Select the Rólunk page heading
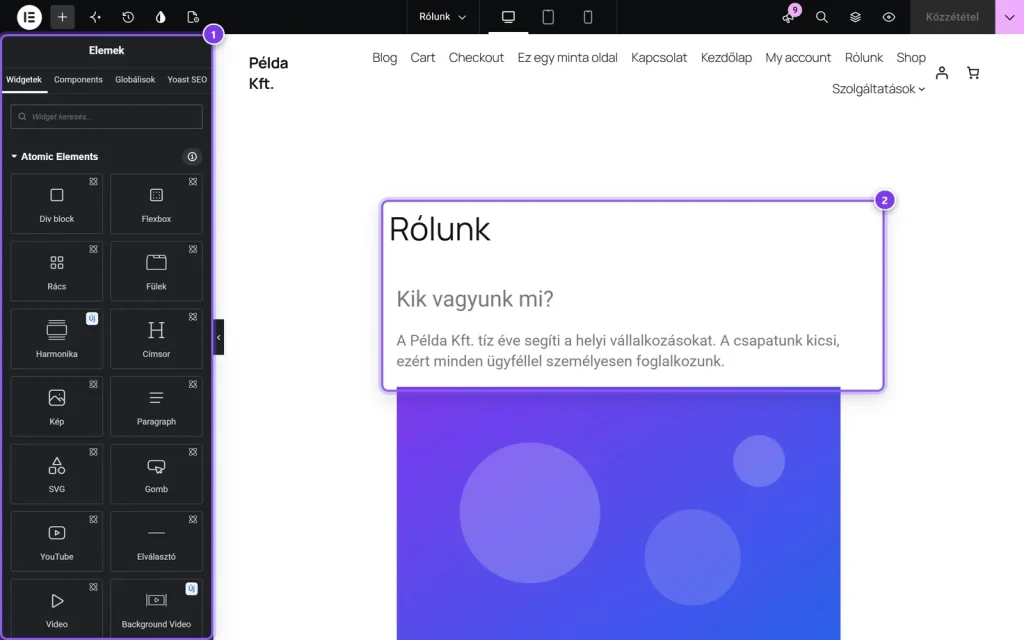This screenshot has height=640, width=1024. pyautogui.click(x=440, y=229)
